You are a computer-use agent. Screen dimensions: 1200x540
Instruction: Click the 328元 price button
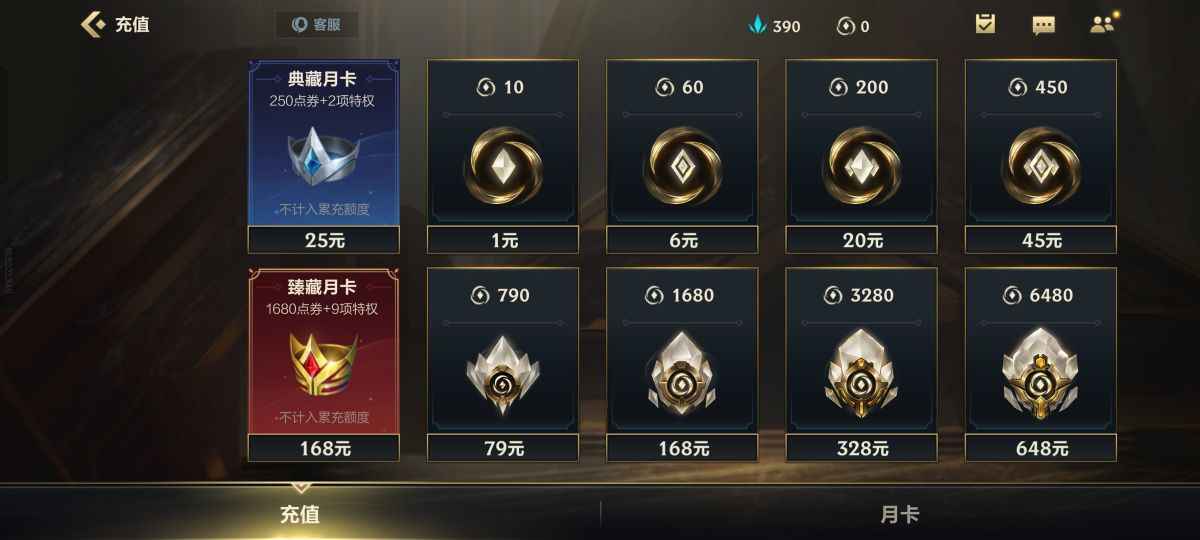click(x=861, y=448)
